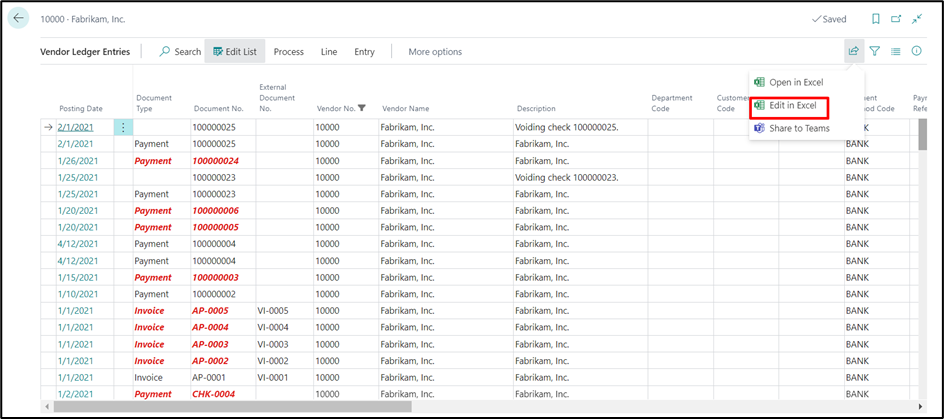Viewport: 944px width, 419px height.
Task: Click left arrow of horizontal scrollbar
Action: click(x=48, y=406)
